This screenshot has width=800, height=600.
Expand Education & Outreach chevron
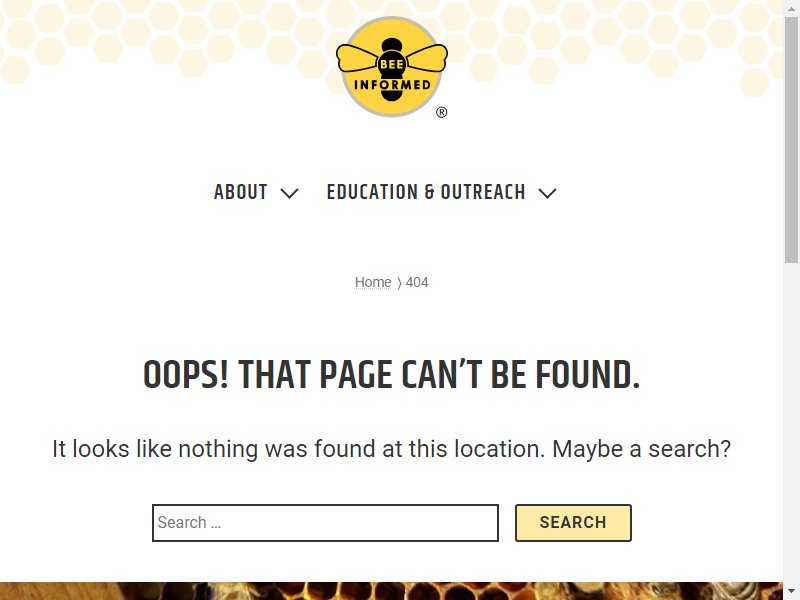(547, 193)
